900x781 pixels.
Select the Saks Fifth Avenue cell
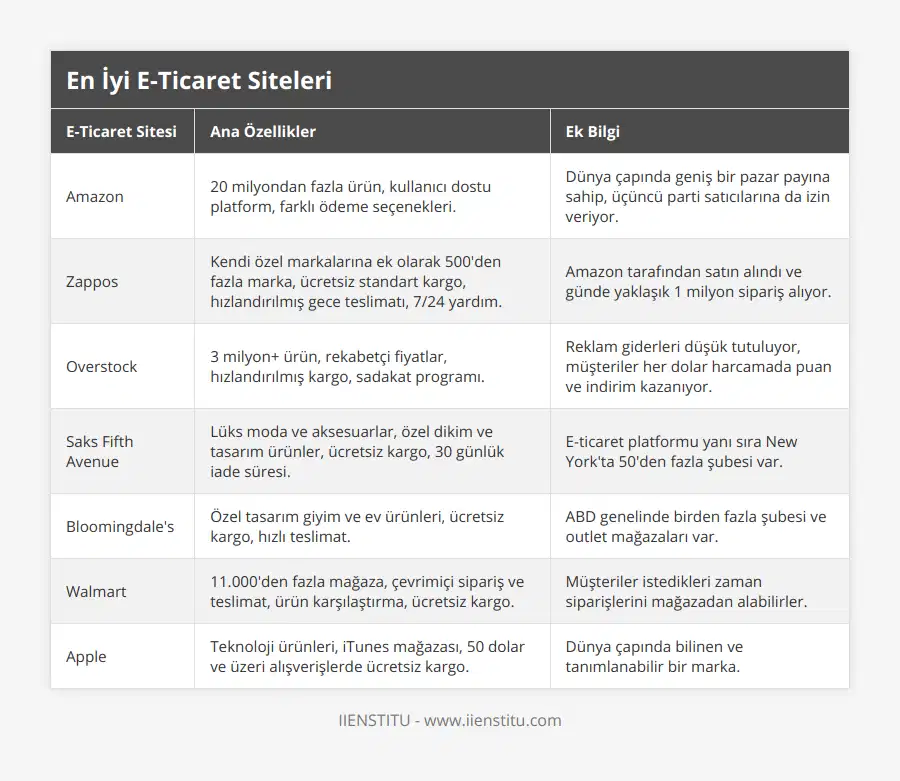[x=99, y=451]
